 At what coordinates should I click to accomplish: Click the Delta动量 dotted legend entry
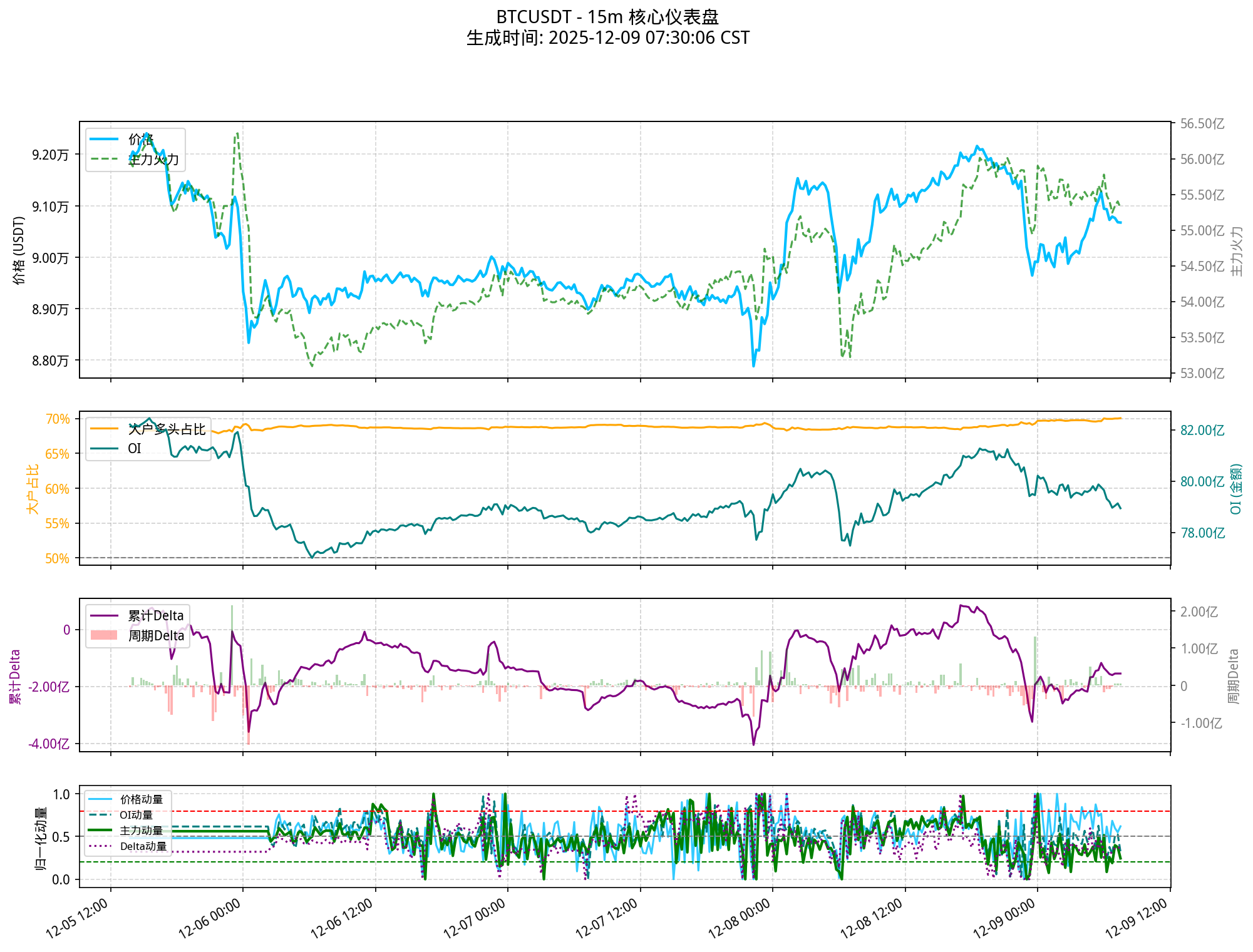[x=143, y=846]
